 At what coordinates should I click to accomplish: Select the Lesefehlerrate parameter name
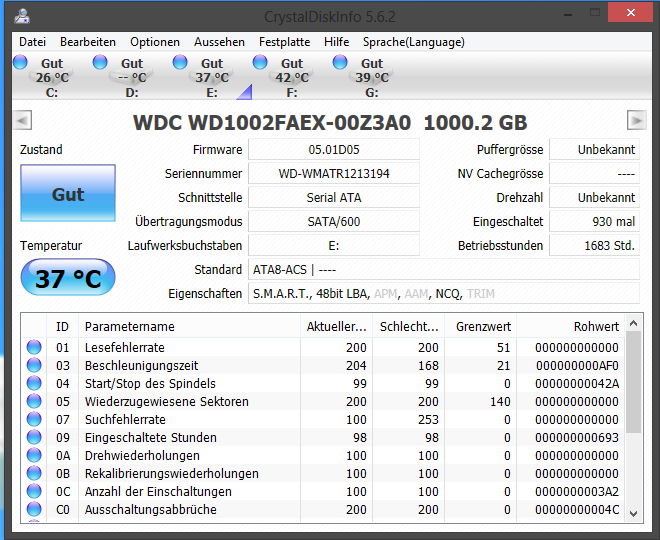point(125,348)
